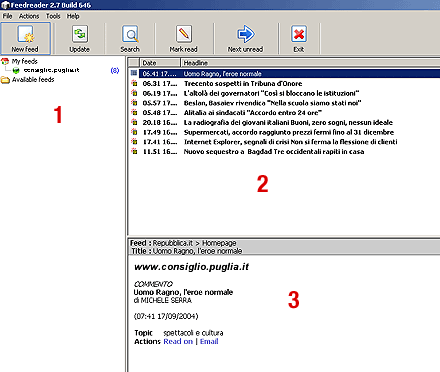Click the Title line in preview header
Screen dimensions: 440x372
pyautogui.click(x=187, y=251)
